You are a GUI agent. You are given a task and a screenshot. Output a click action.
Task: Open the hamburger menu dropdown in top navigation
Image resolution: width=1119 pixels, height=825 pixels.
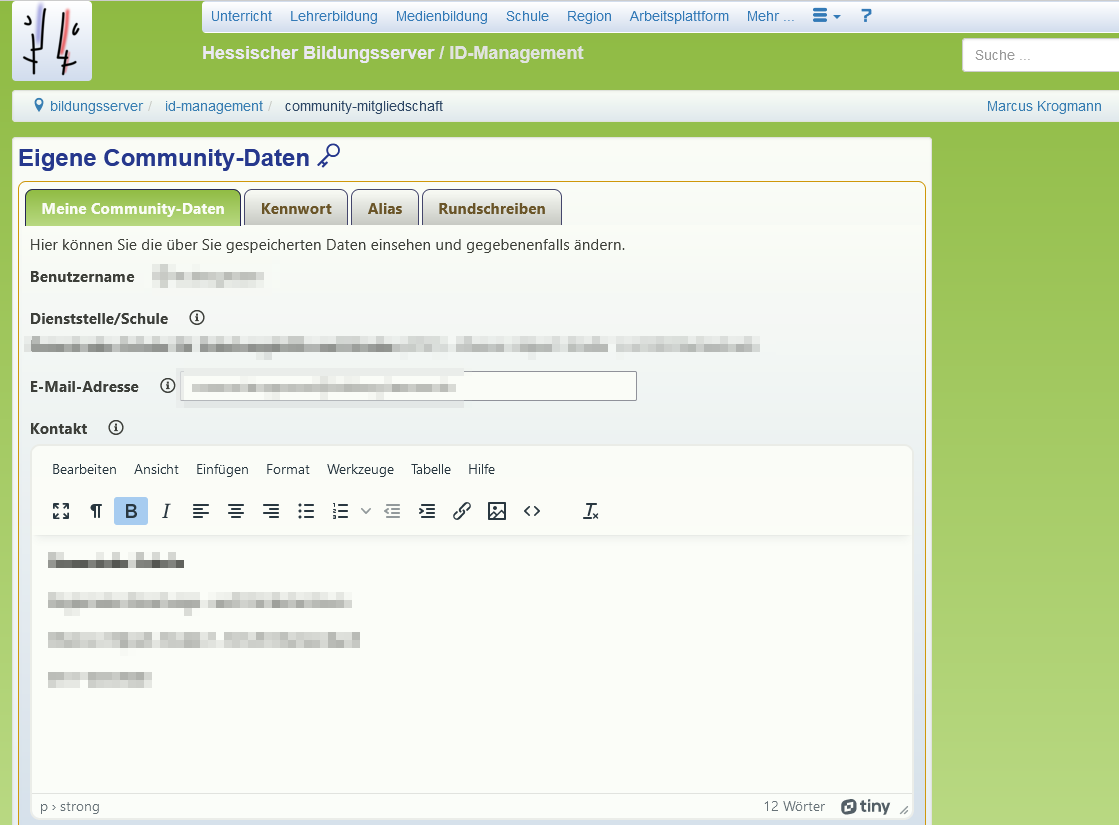(x=826, y=16)
